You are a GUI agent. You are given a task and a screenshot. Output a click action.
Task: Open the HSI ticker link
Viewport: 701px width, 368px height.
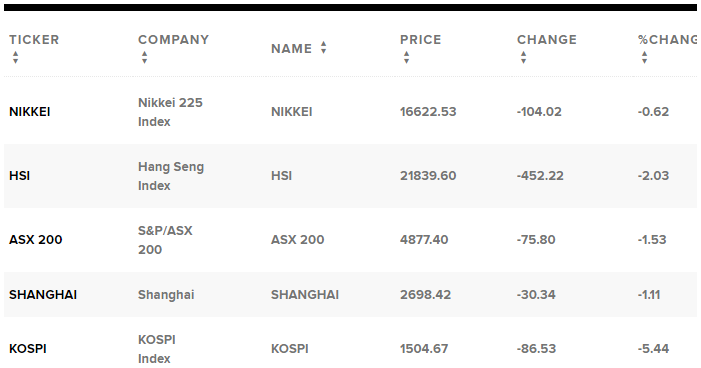(x=20, y=176)
